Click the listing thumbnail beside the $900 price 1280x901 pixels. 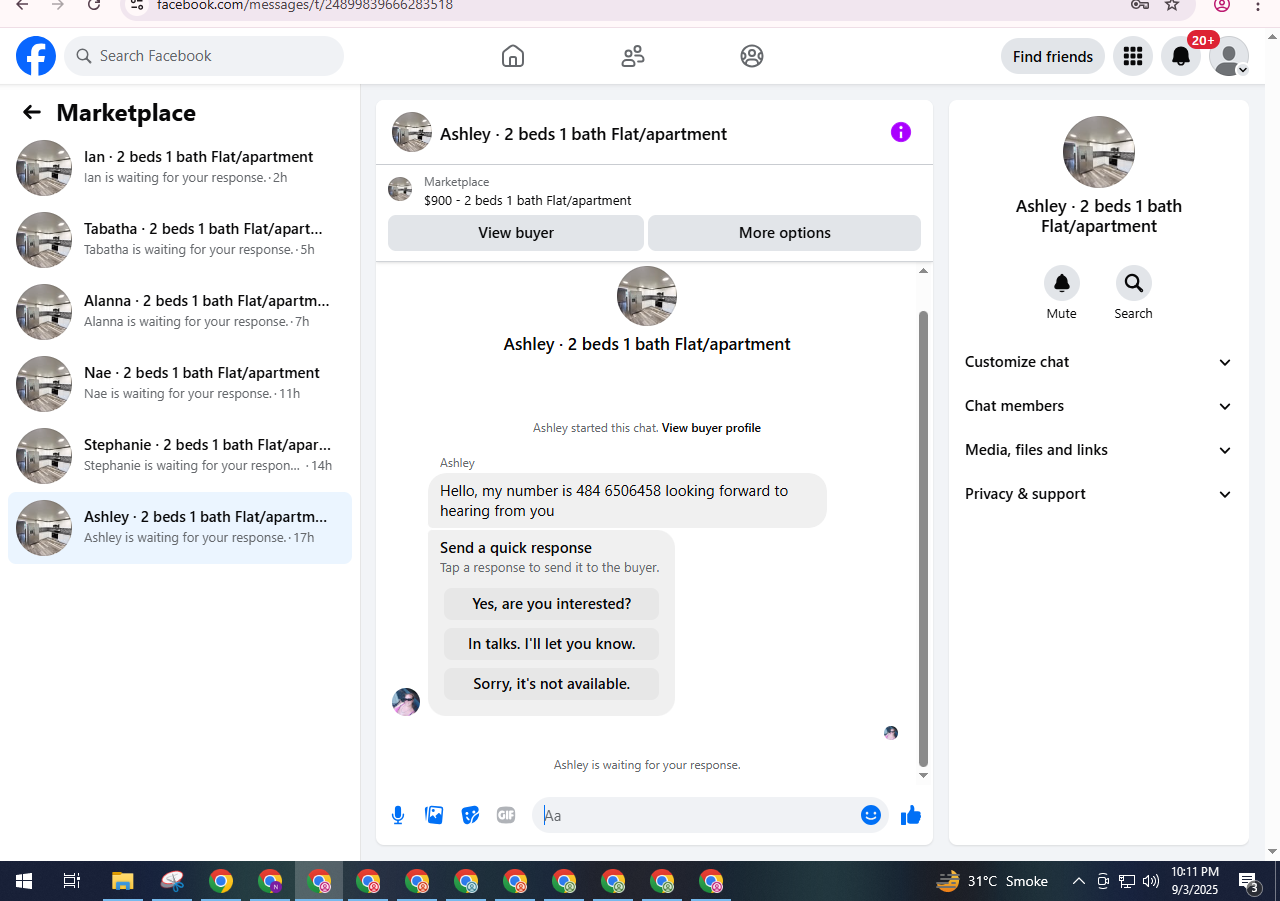[x=400, y=189]
